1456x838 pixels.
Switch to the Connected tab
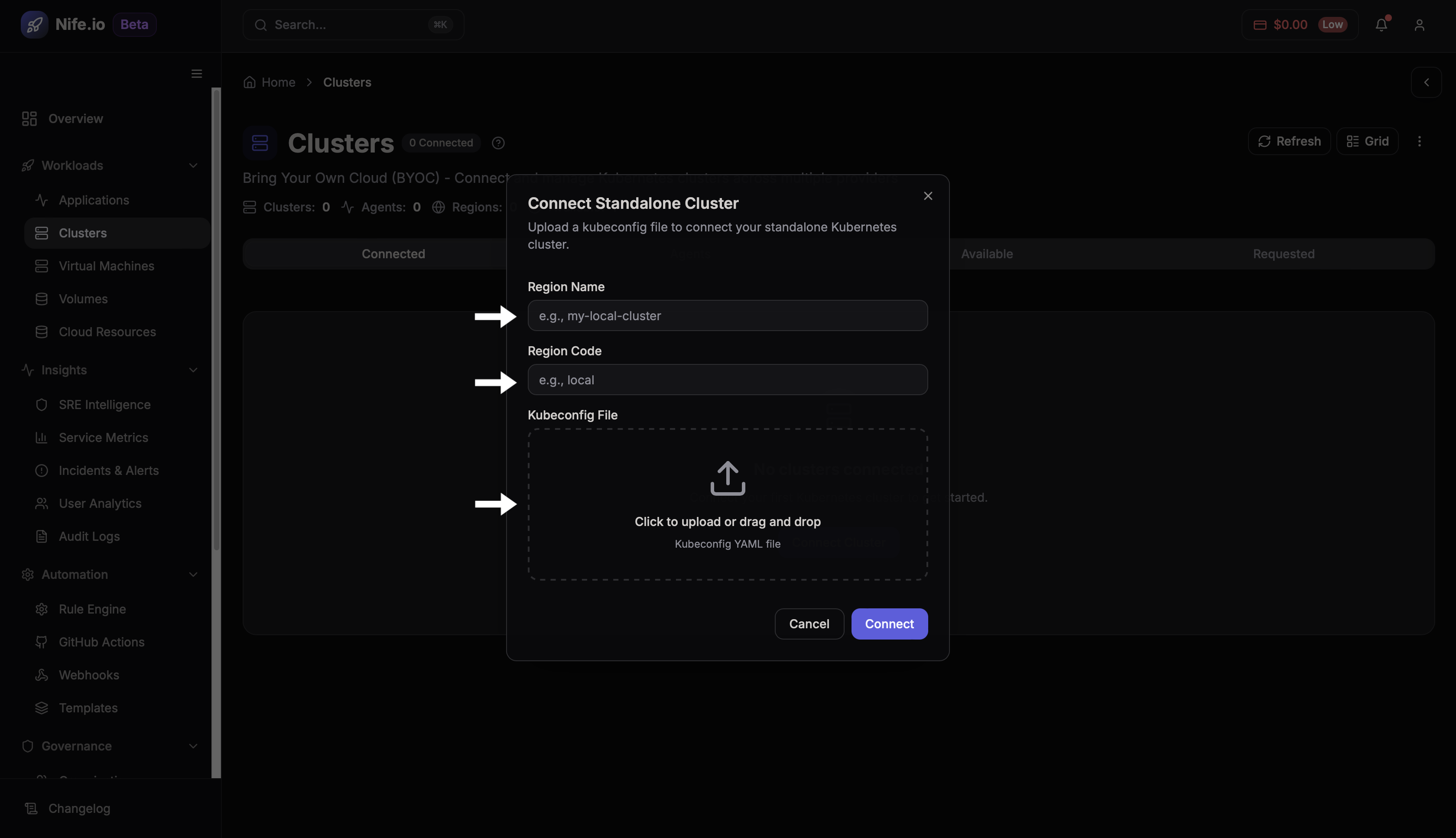(393, 253)
